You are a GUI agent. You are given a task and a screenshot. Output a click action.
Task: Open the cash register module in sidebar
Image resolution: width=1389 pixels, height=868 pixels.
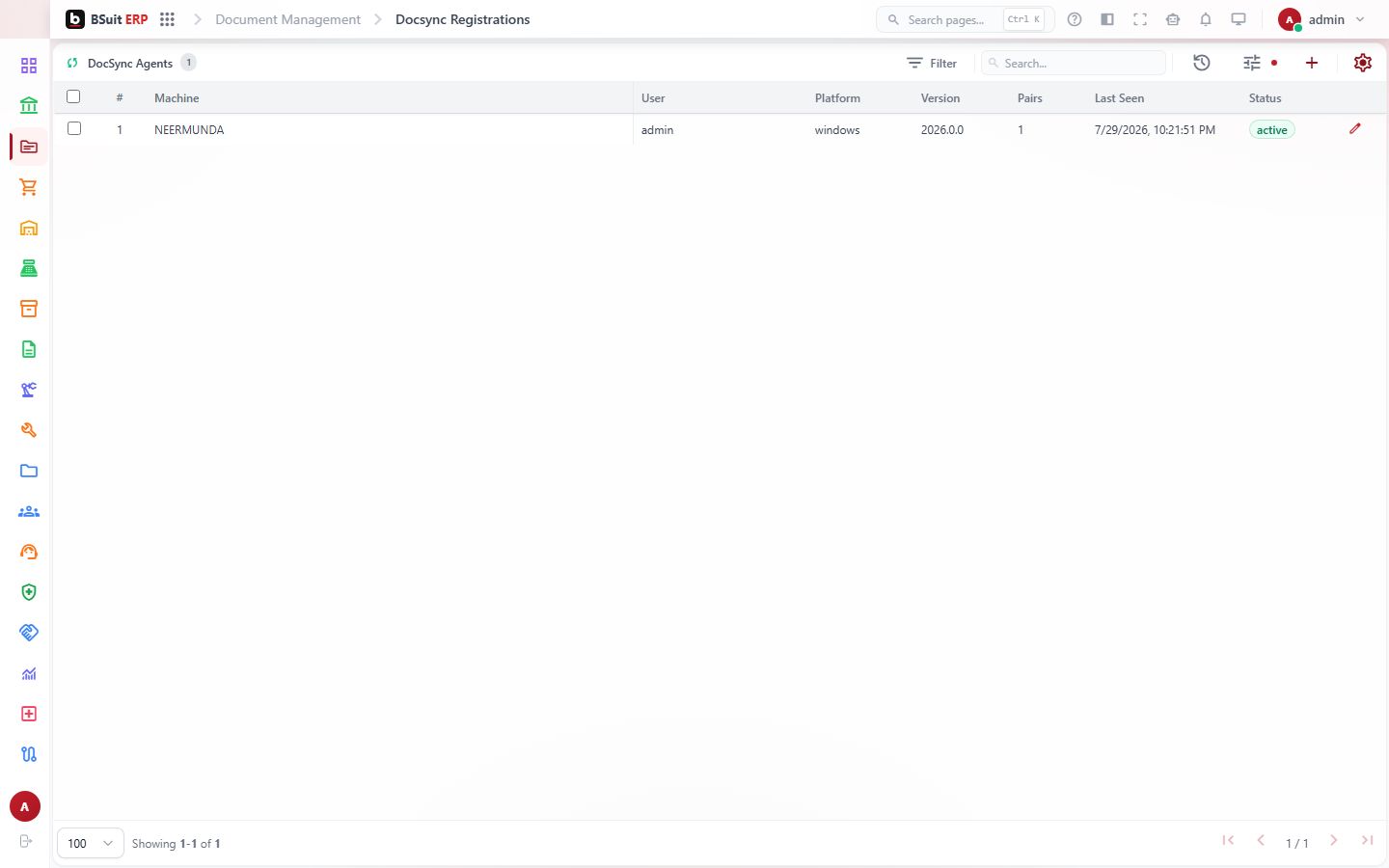coord(29,268)
